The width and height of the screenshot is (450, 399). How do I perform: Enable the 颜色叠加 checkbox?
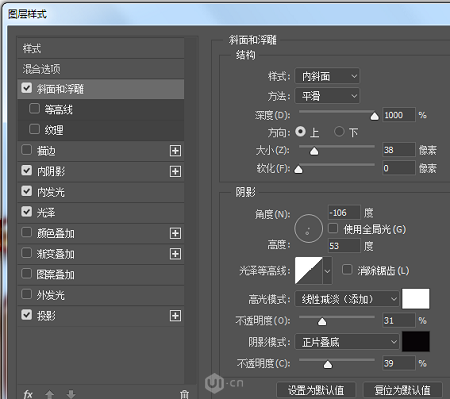pos(27,232)
